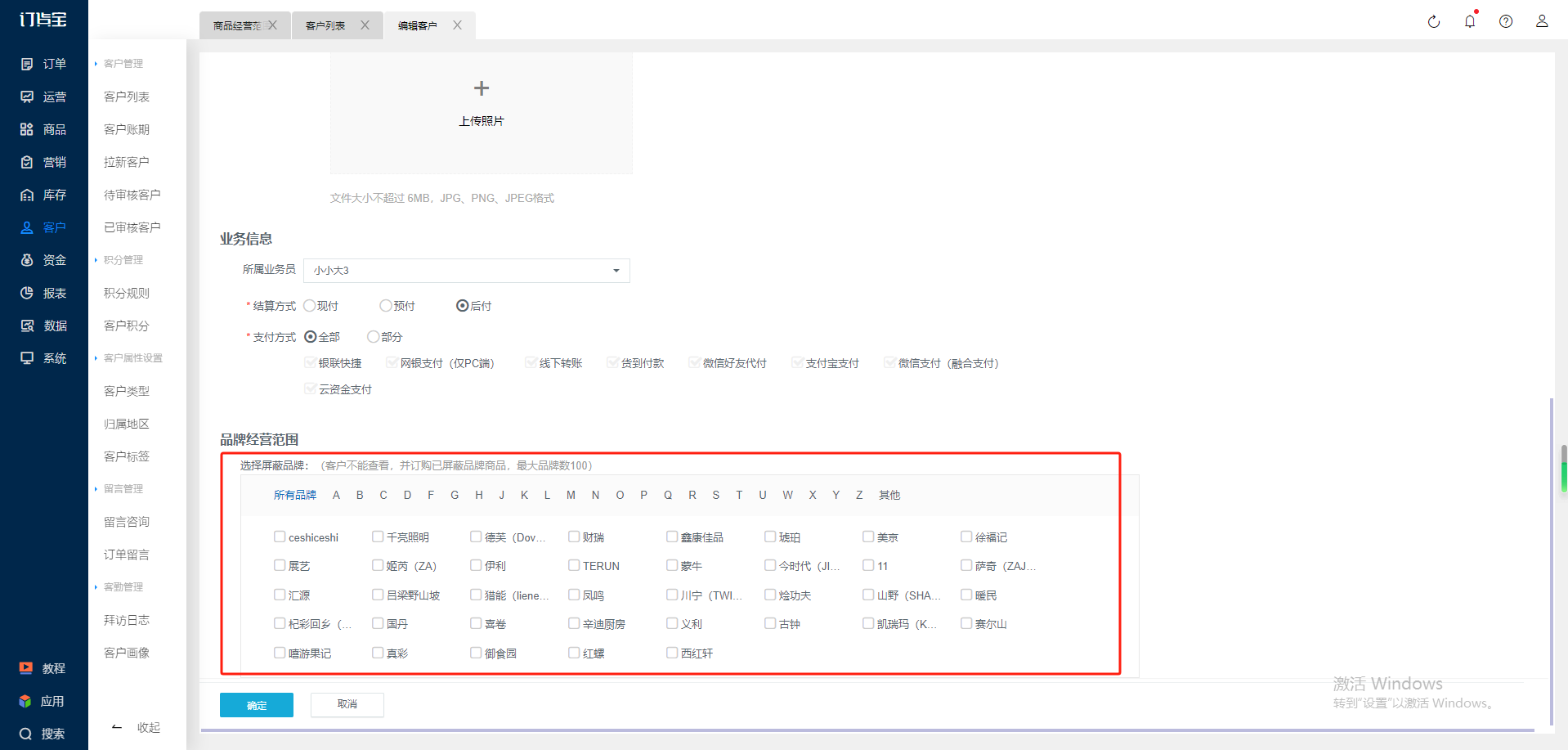The width and height of the screenshot is (1568, 750).
Task: Click the 确定 confirm button
Action: (x=256, y=705)
